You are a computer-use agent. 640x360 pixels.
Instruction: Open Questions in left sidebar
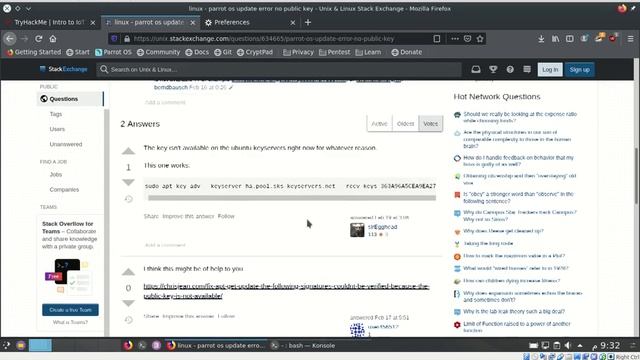point(70,99)
